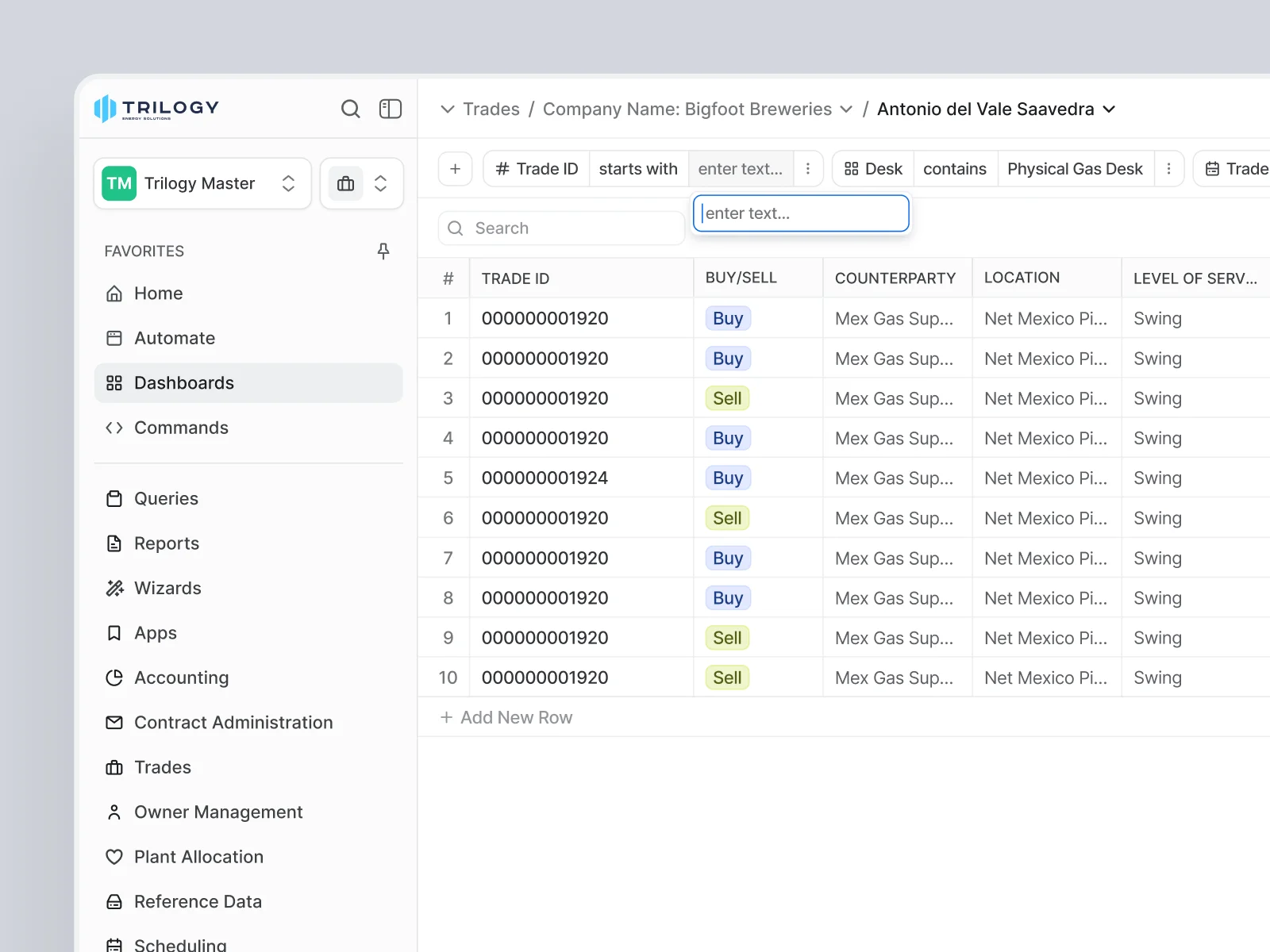1270x952 pixels.
Task: Focus the table Search field
Action: [561, 228]
